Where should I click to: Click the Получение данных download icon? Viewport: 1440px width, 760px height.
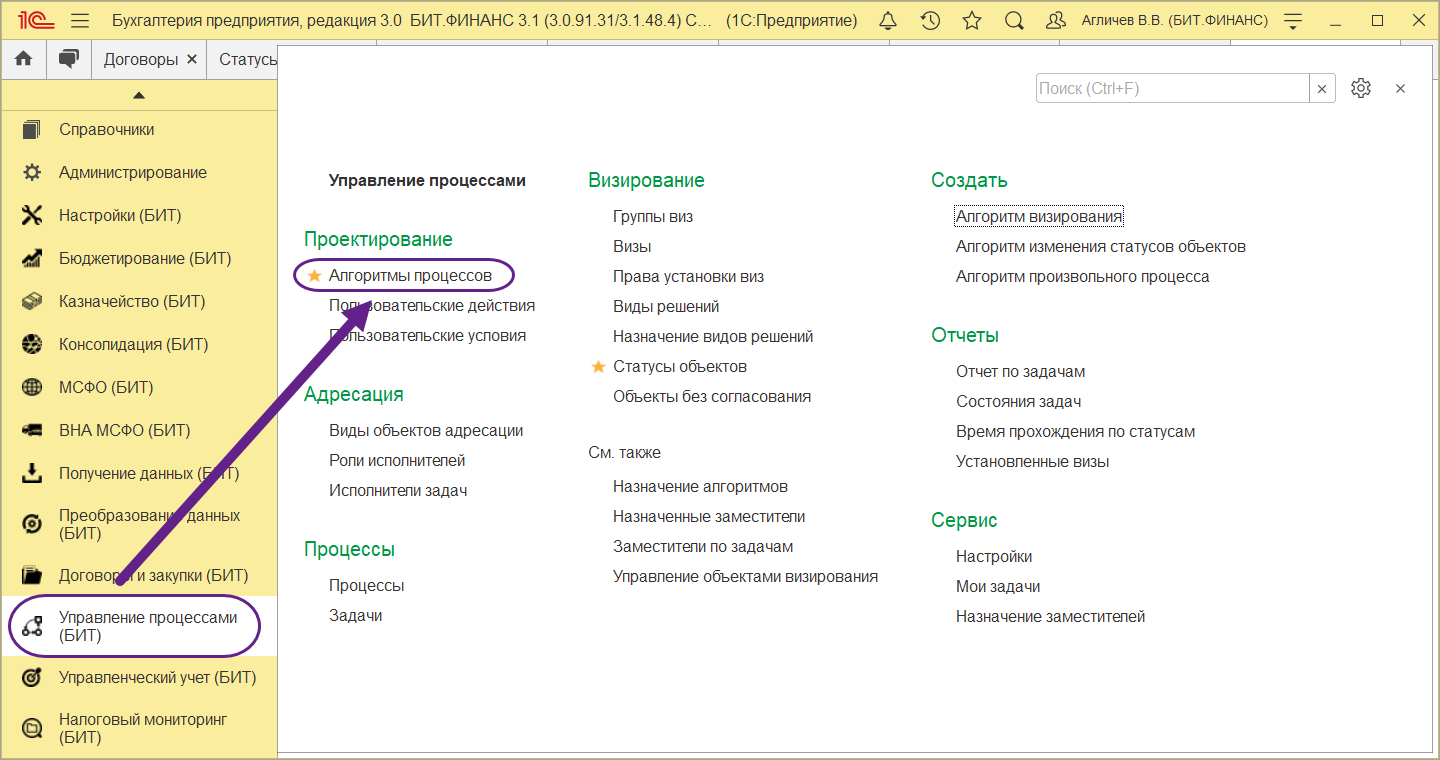coord(32,474)
